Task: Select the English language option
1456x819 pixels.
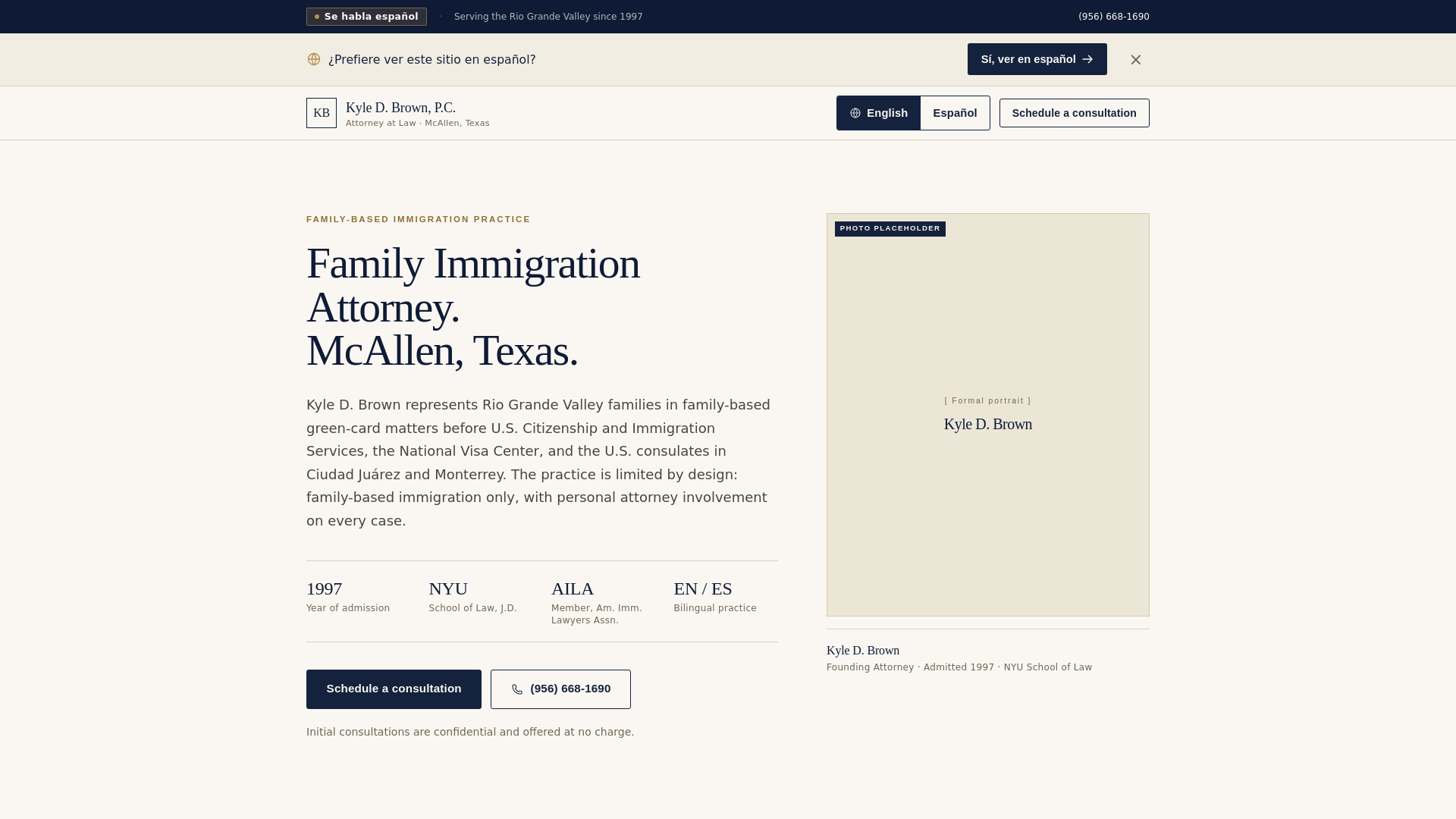Action: 878,113
